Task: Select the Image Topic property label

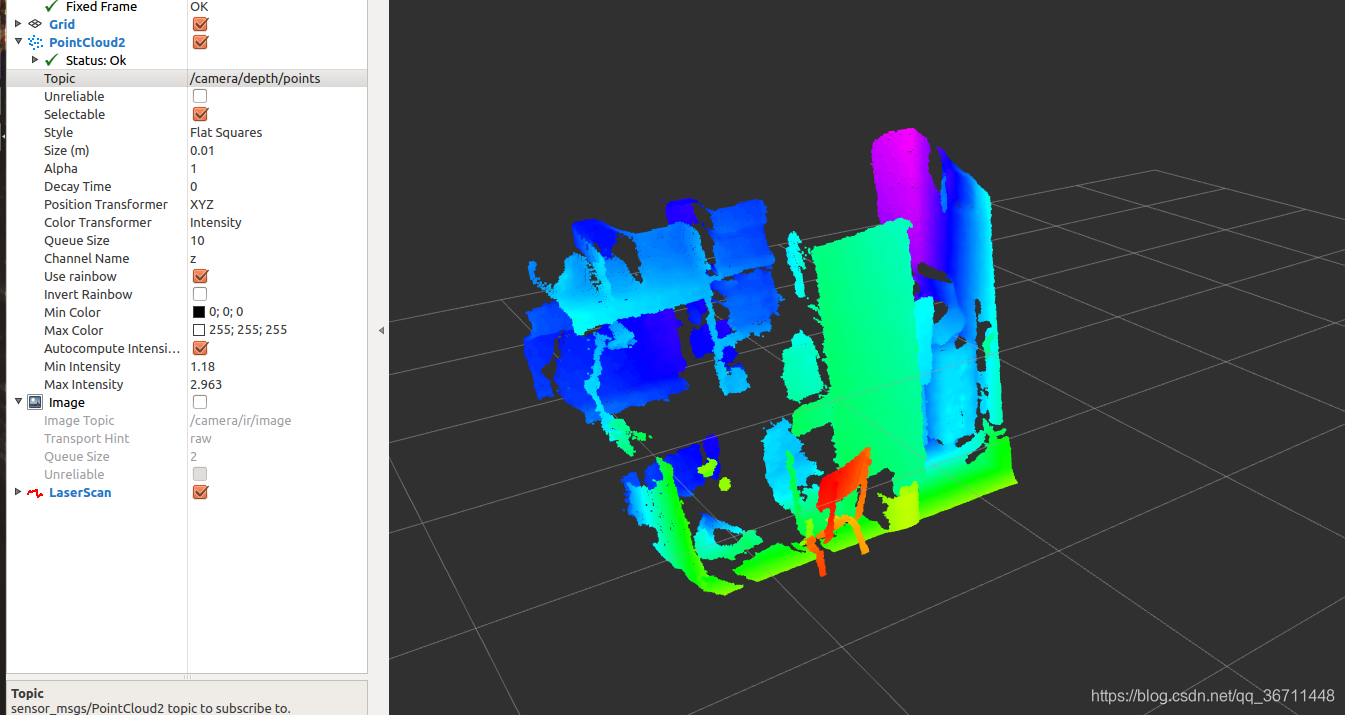Action: (79, 420)
